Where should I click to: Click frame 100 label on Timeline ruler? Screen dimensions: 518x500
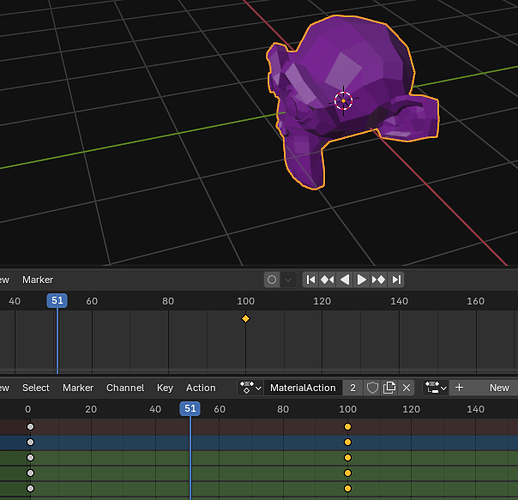coord(246,301)
